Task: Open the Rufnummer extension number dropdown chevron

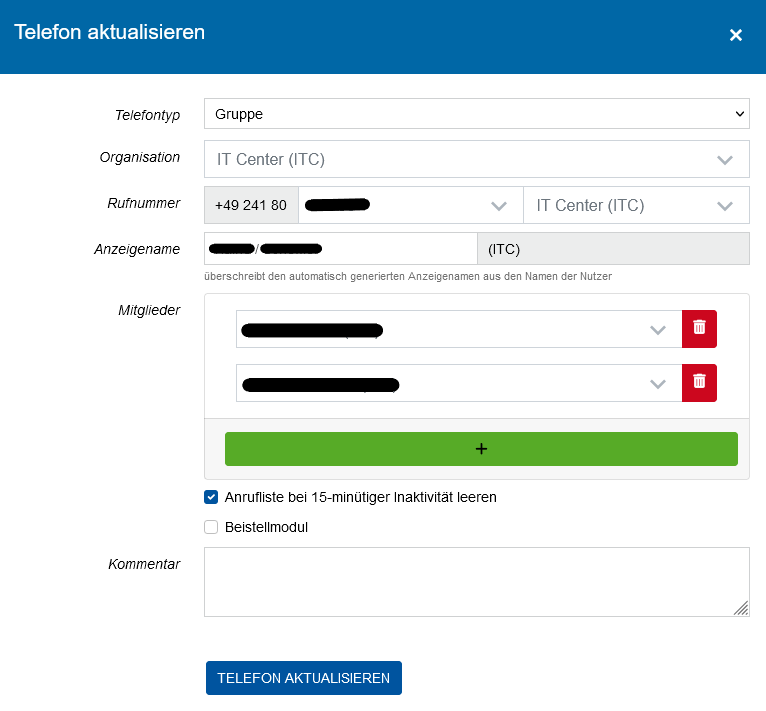Action: (498, 206)
